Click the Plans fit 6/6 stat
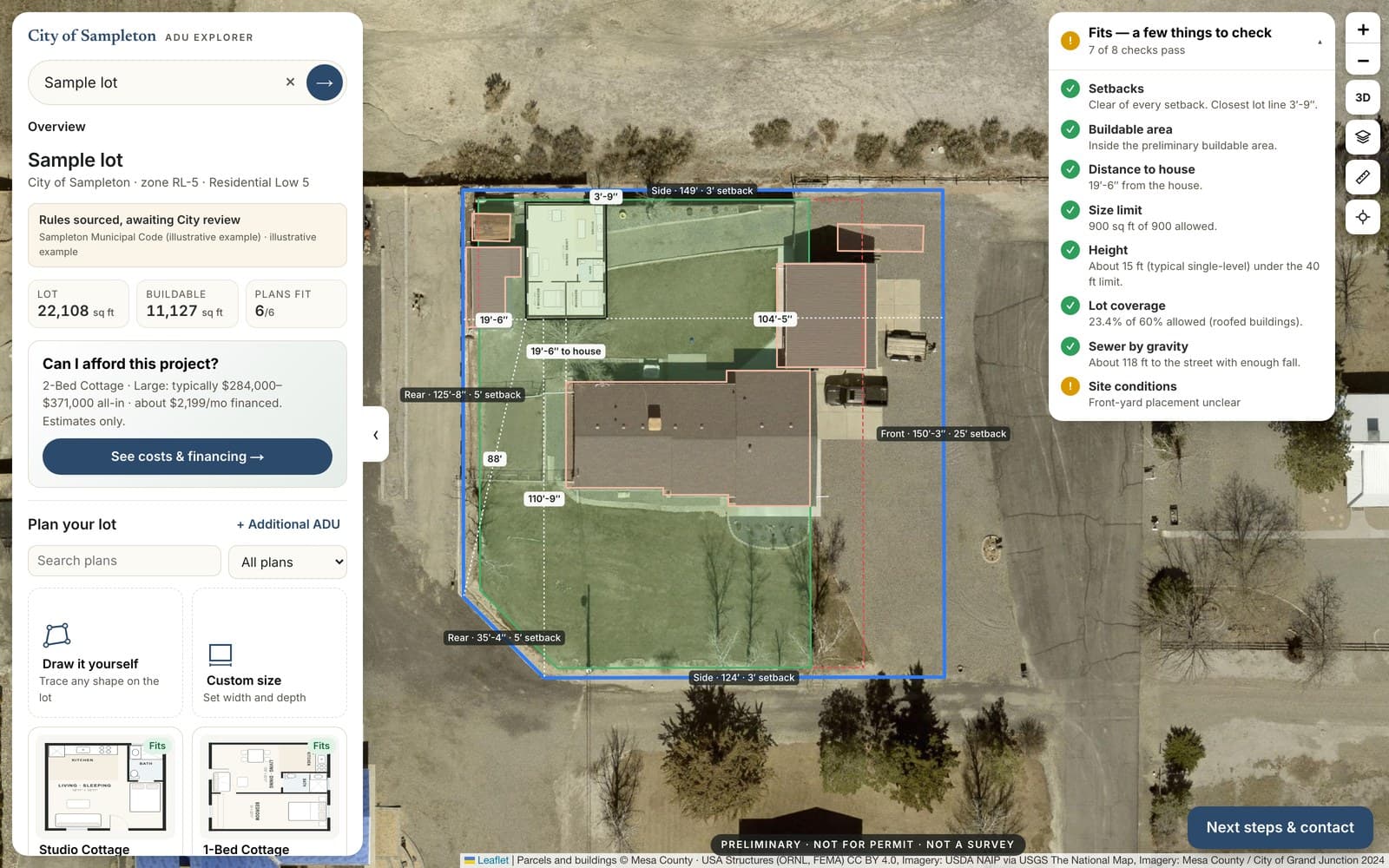Viewport: 1389px width, 868px height. coord(296,304)
